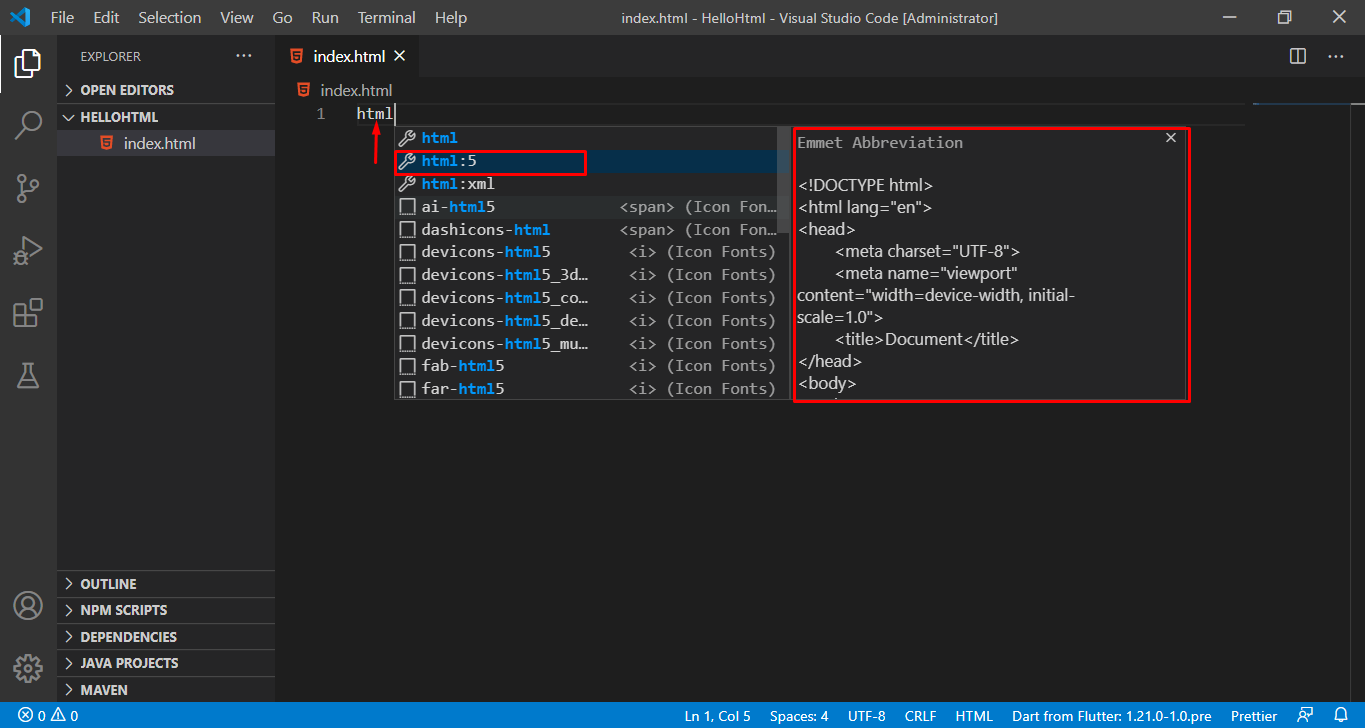1365x728 pixels.
Task: Select the html:5 Emmet suggestion
Action: click(490, 161)
